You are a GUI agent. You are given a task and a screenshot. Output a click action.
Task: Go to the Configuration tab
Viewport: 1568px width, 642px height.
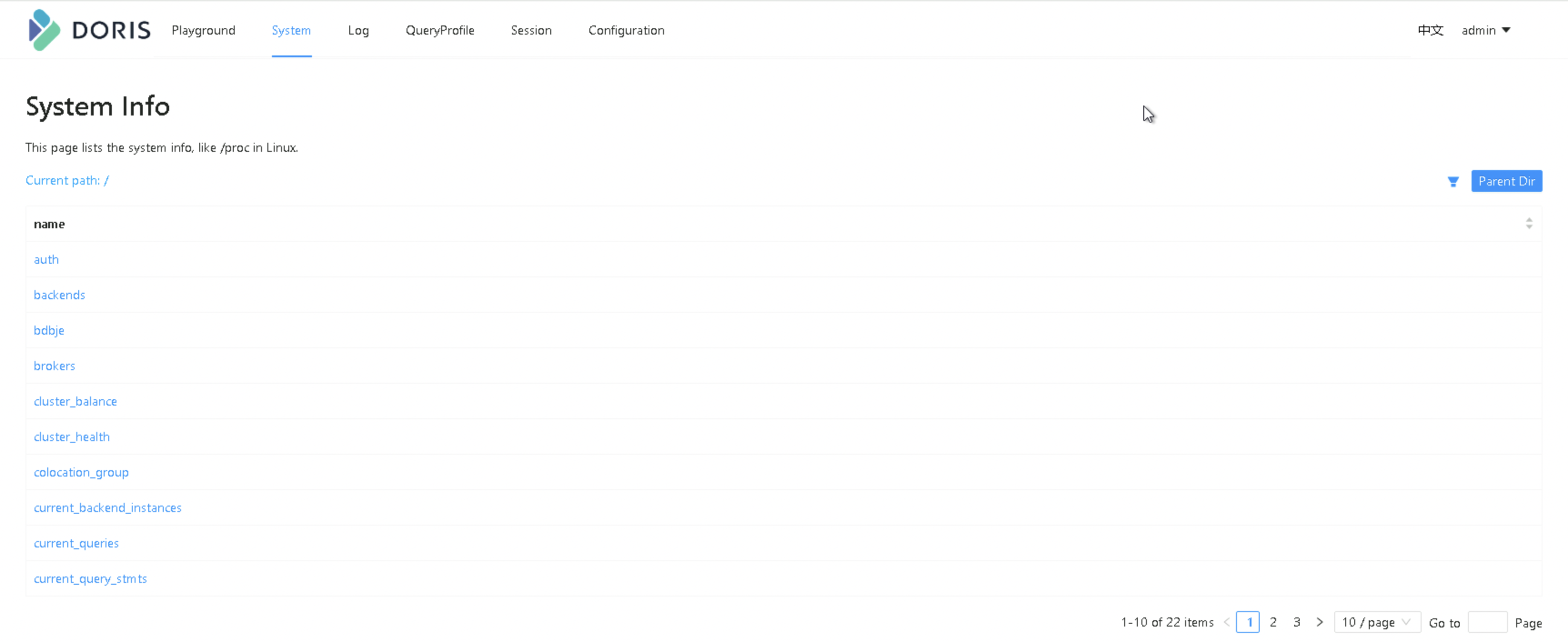(x=626, y=30)
